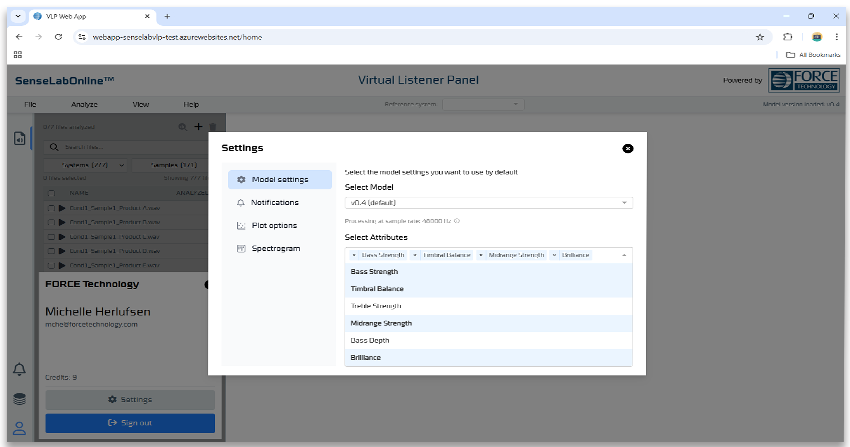The image size is (850, 447).
Task: Open the Model settings section
Action: tap(280, 179)
